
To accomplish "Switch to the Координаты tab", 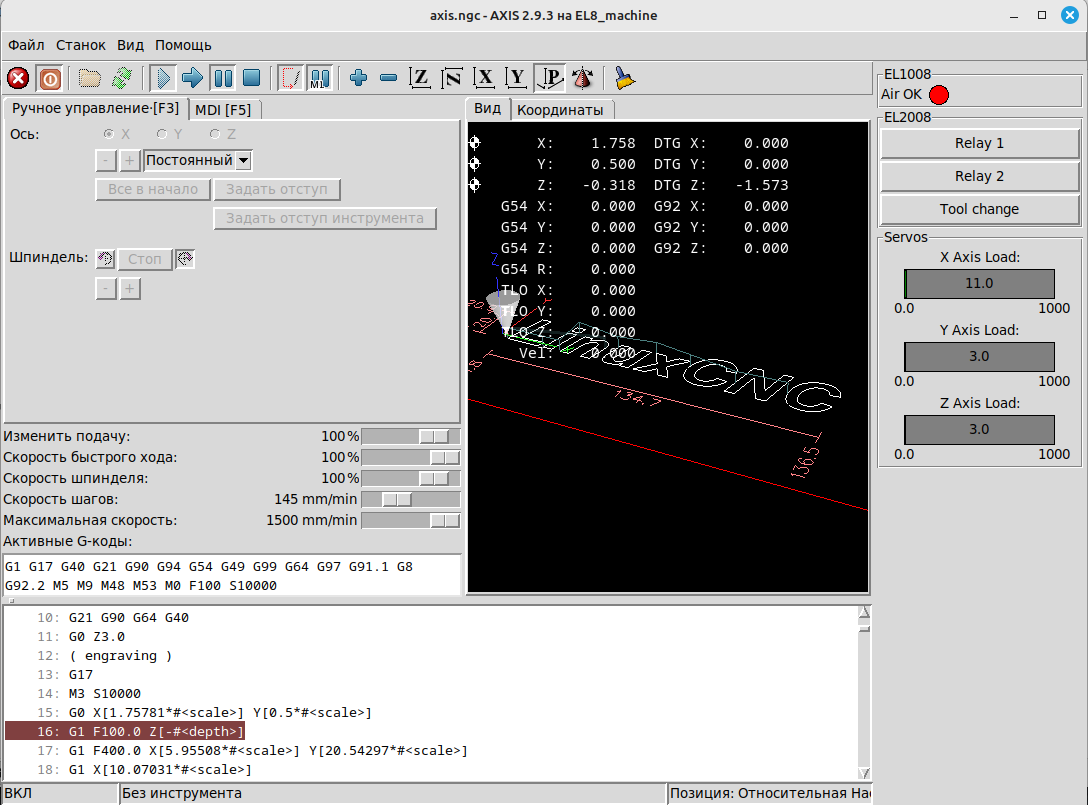I will pyautogui.click(x=560, y=110).
